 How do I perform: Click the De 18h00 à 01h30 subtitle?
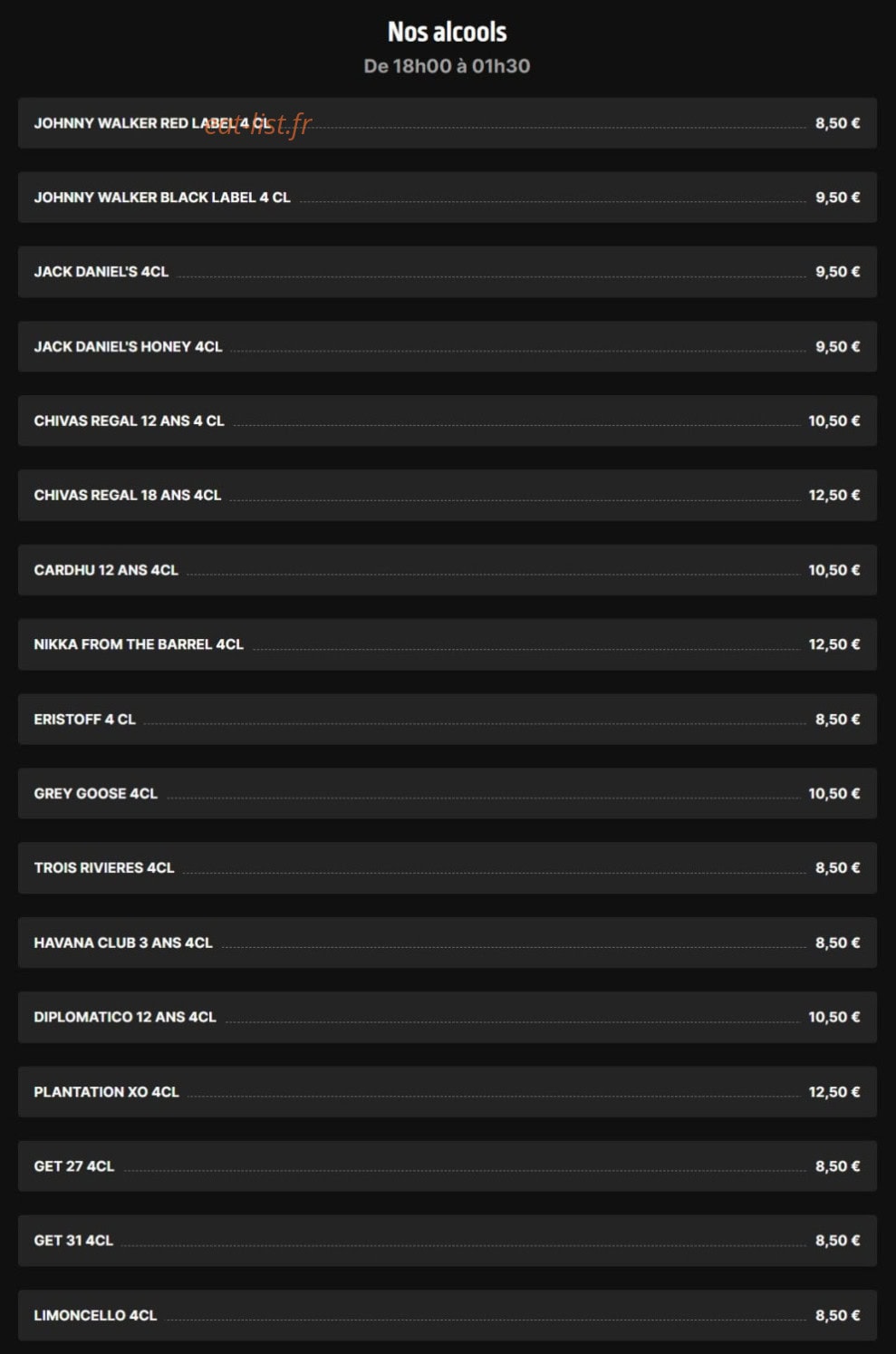(447, 66)
